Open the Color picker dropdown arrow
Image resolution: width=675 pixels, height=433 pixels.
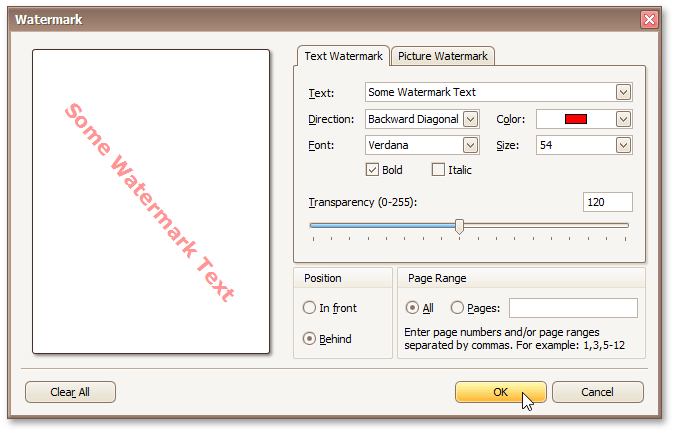pos(624,119)
